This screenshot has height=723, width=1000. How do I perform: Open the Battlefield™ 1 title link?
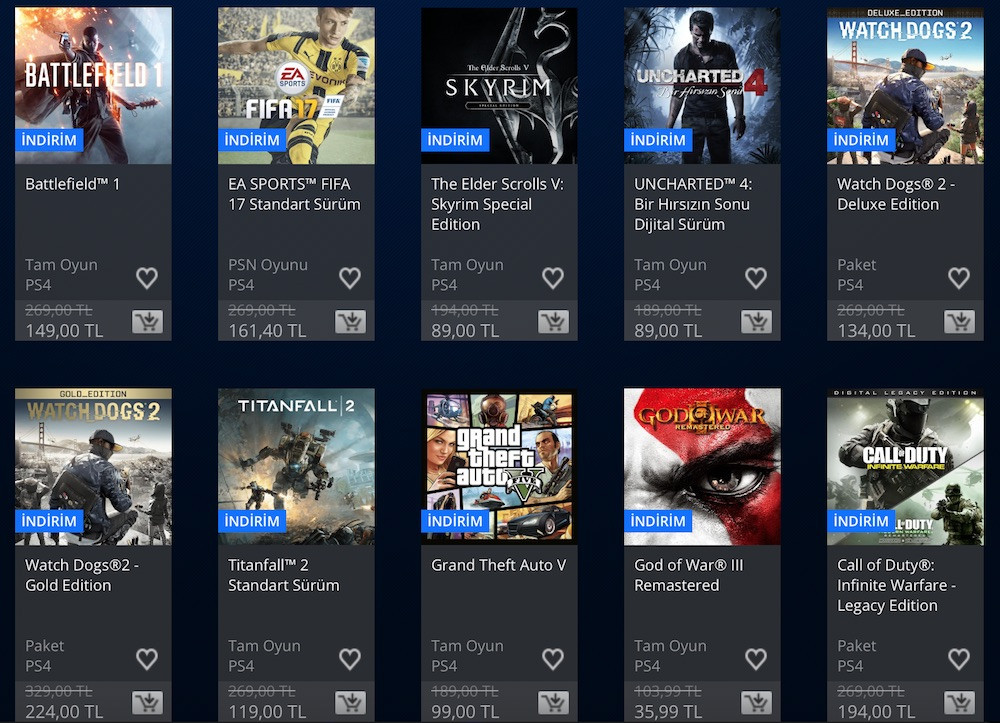click(x=73, y=184)
